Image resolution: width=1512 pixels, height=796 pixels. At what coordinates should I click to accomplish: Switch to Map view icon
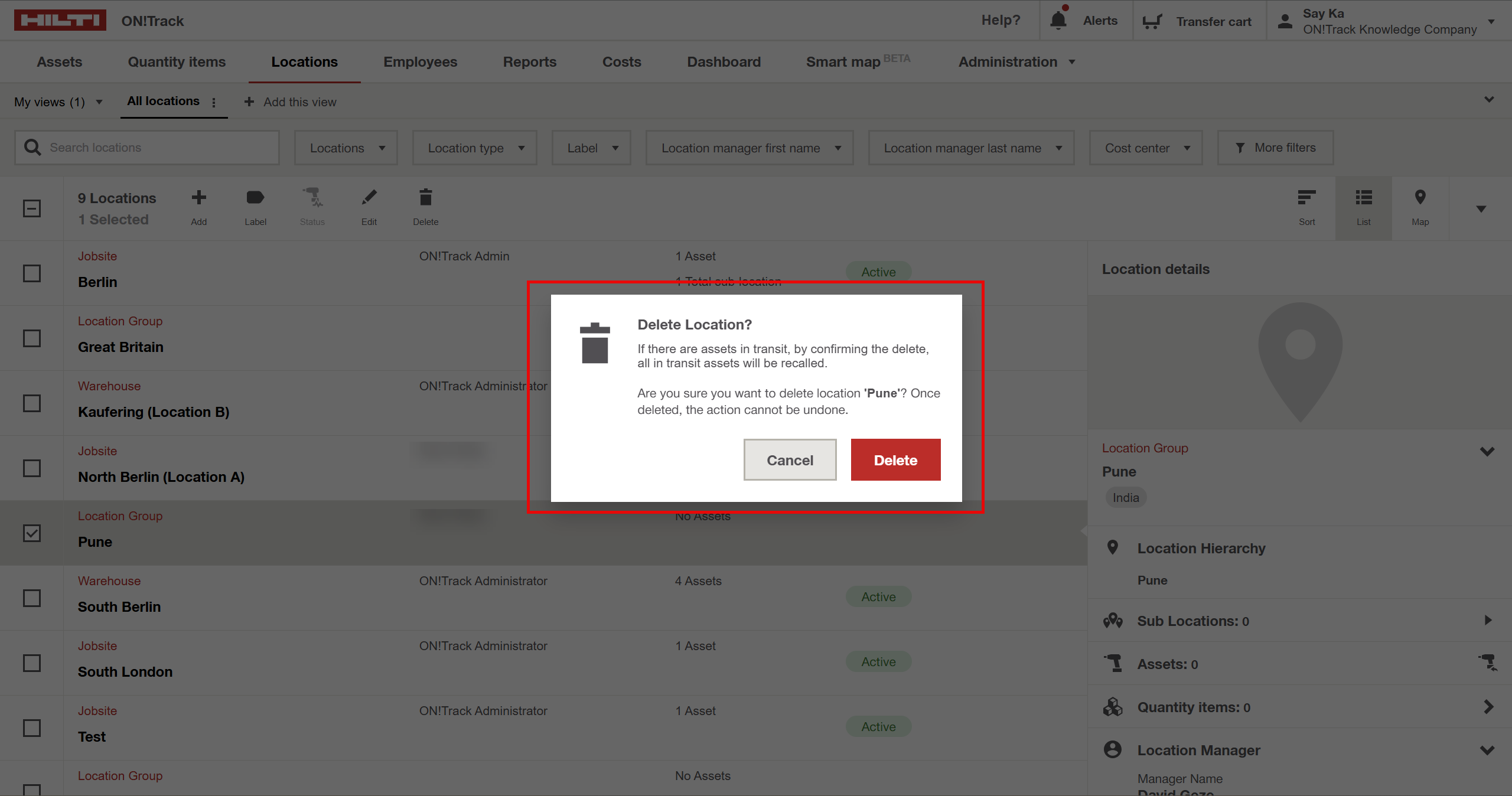(1420, 197)
